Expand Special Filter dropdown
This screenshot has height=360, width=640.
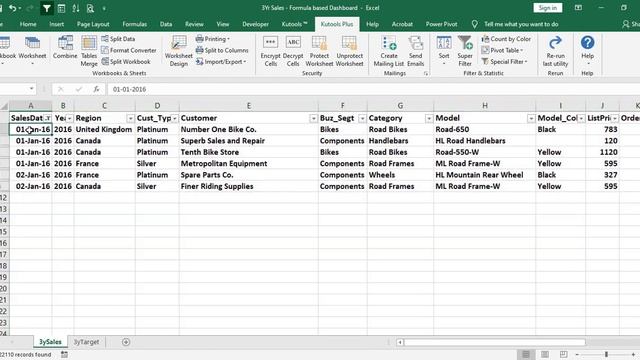[x=504, y=62]
